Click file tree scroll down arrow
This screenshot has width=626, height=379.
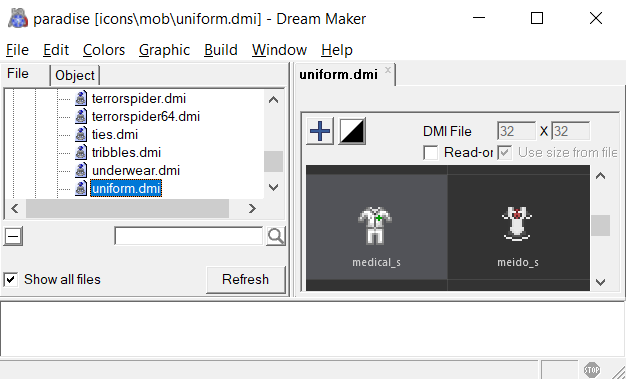point(273,187)
